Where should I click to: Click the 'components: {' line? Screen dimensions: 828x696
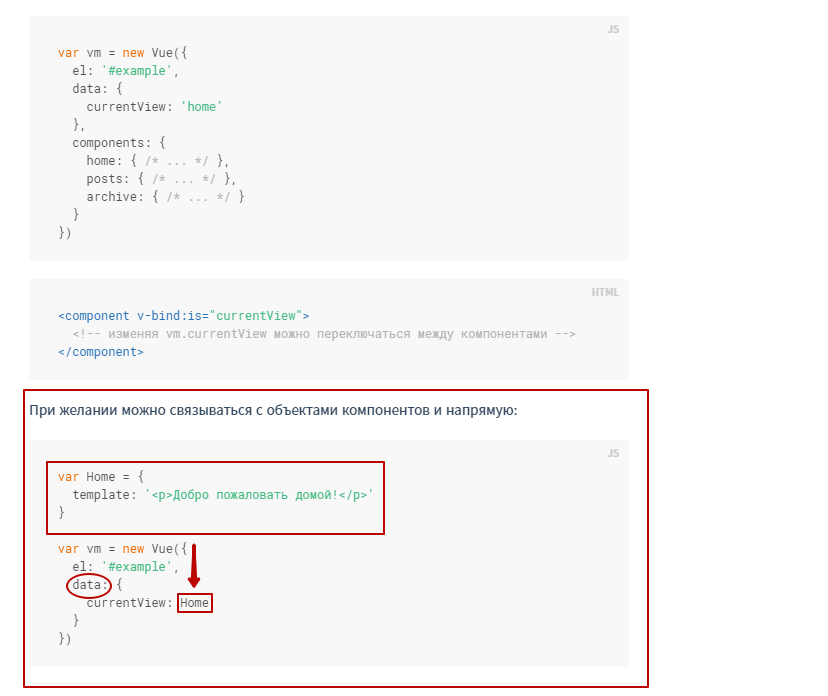pos(119,143)
